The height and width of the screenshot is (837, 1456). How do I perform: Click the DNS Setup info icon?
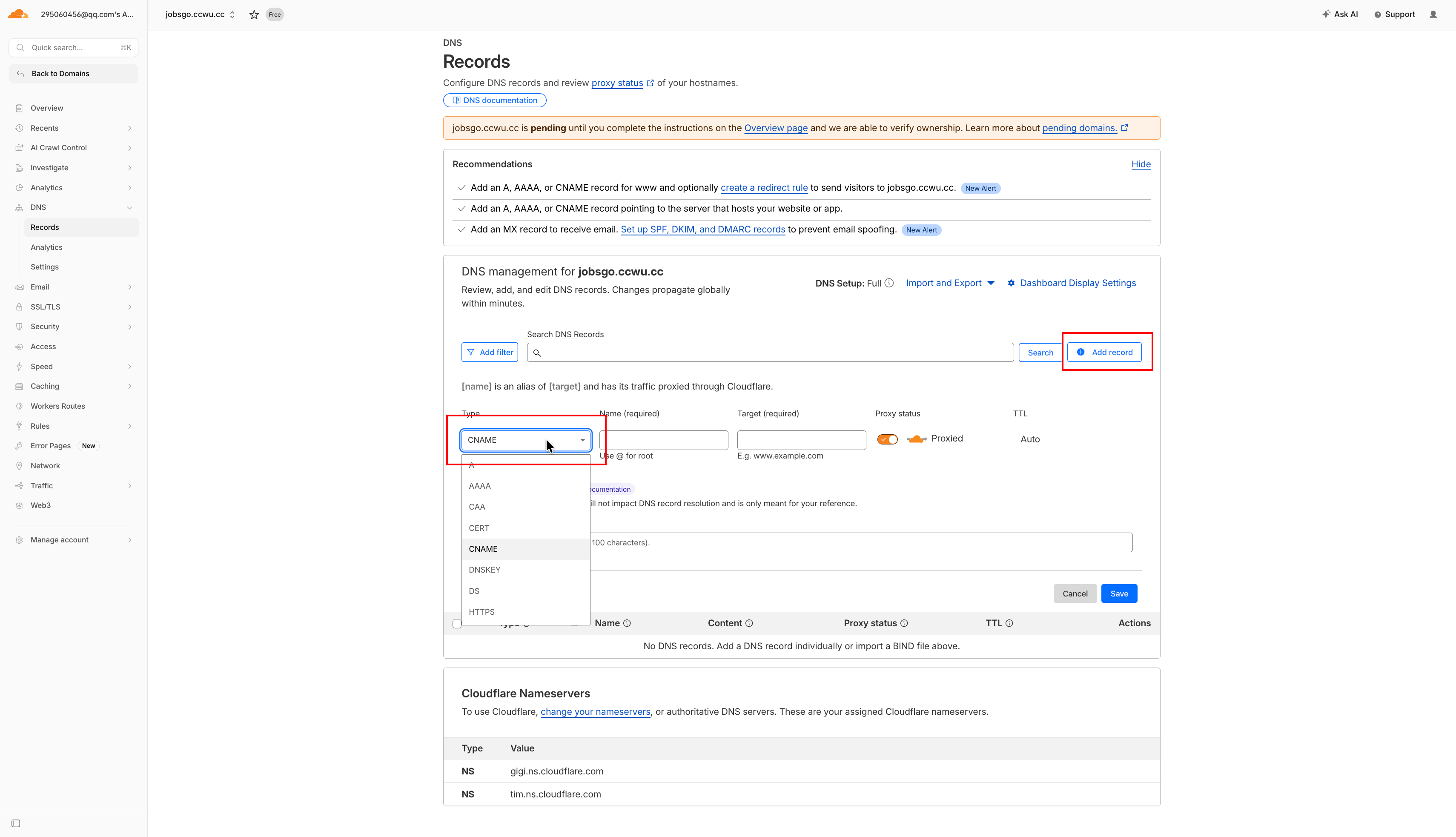(889, 283)
